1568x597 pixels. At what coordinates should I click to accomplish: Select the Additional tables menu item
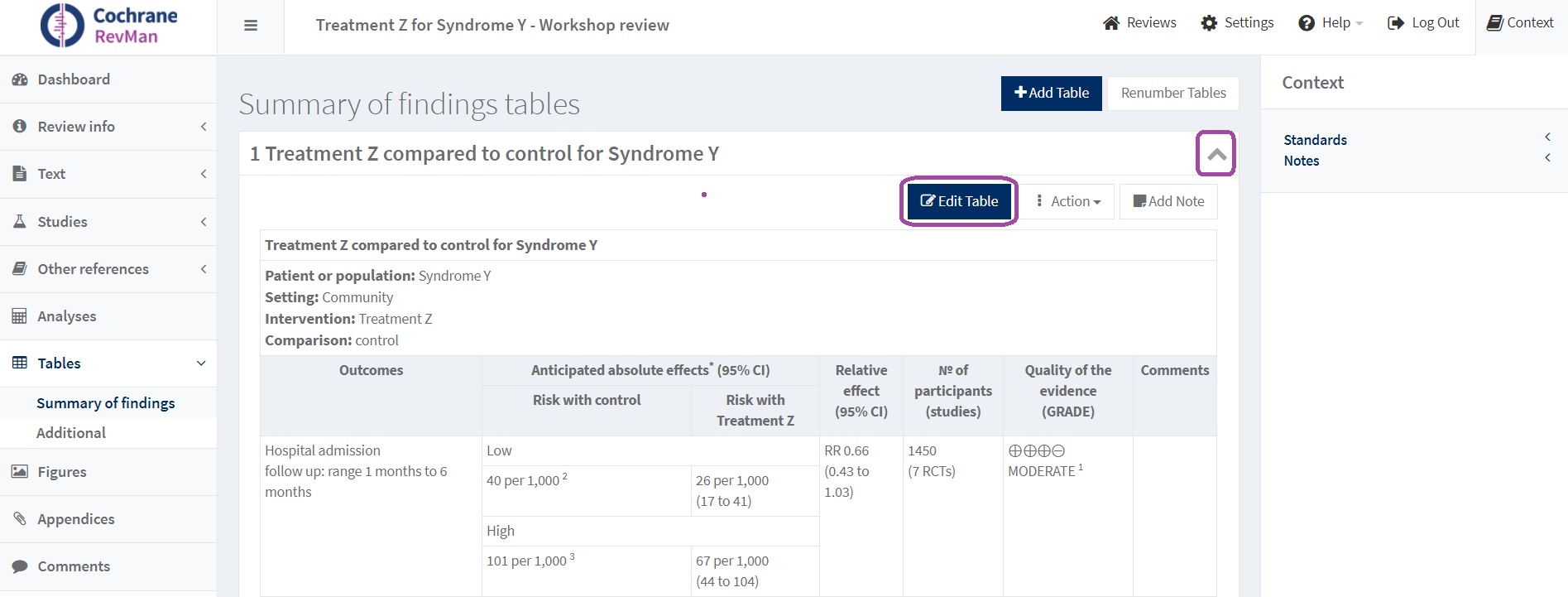pos(71,433)
